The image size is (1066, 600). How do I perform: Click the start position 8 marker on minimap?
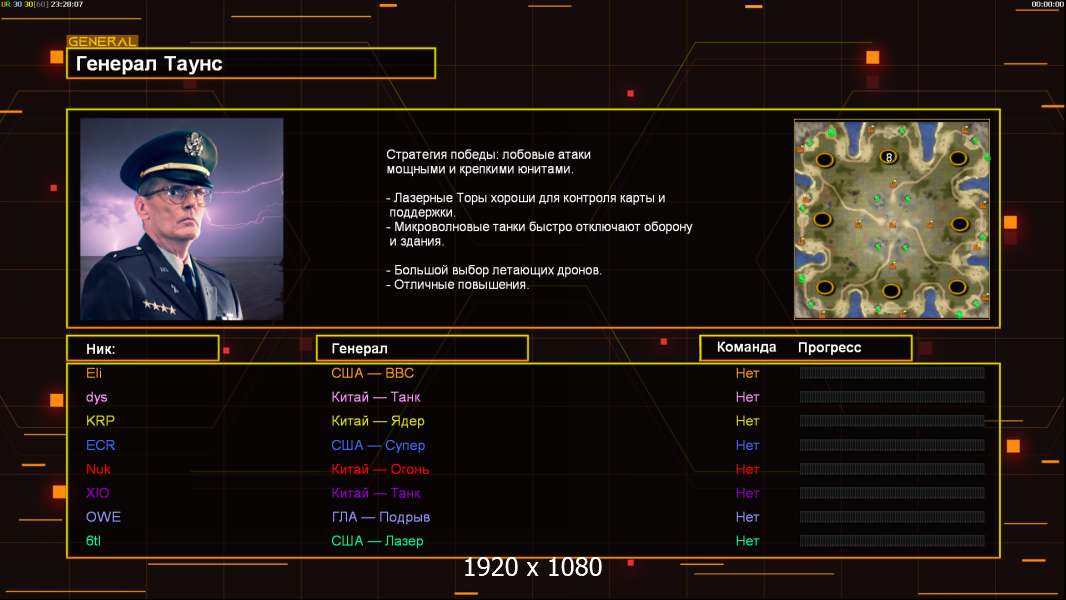[x=887, y=157]
